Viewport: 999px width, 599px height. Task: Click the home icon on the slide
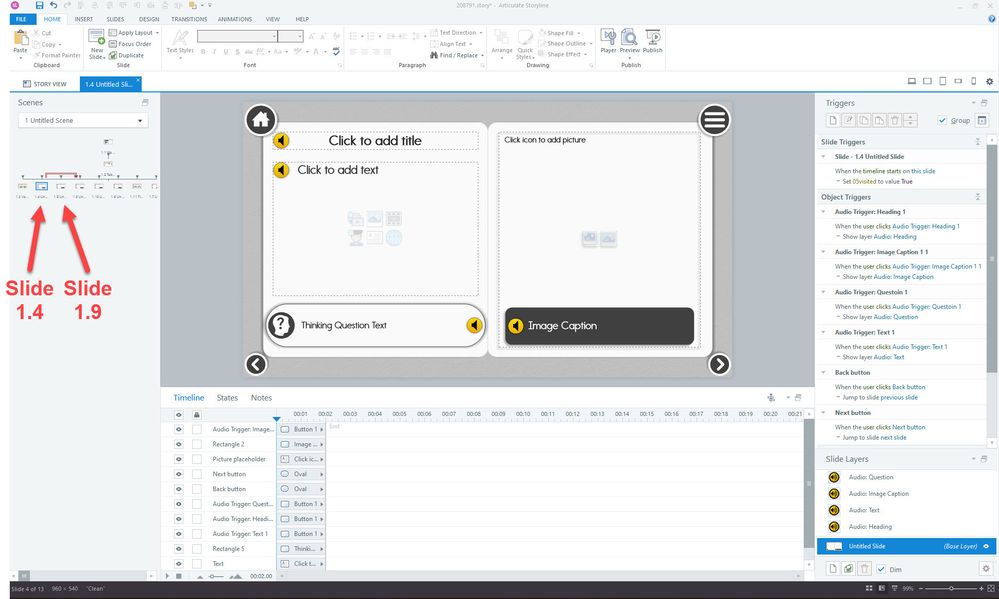pos(261,120)
